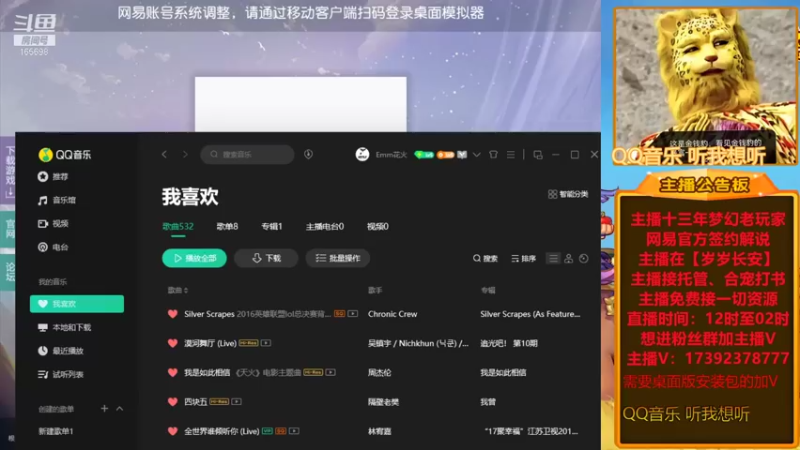Click the green VIP badge
Viewport: 800px width, 450px height.
click(424, 155)
